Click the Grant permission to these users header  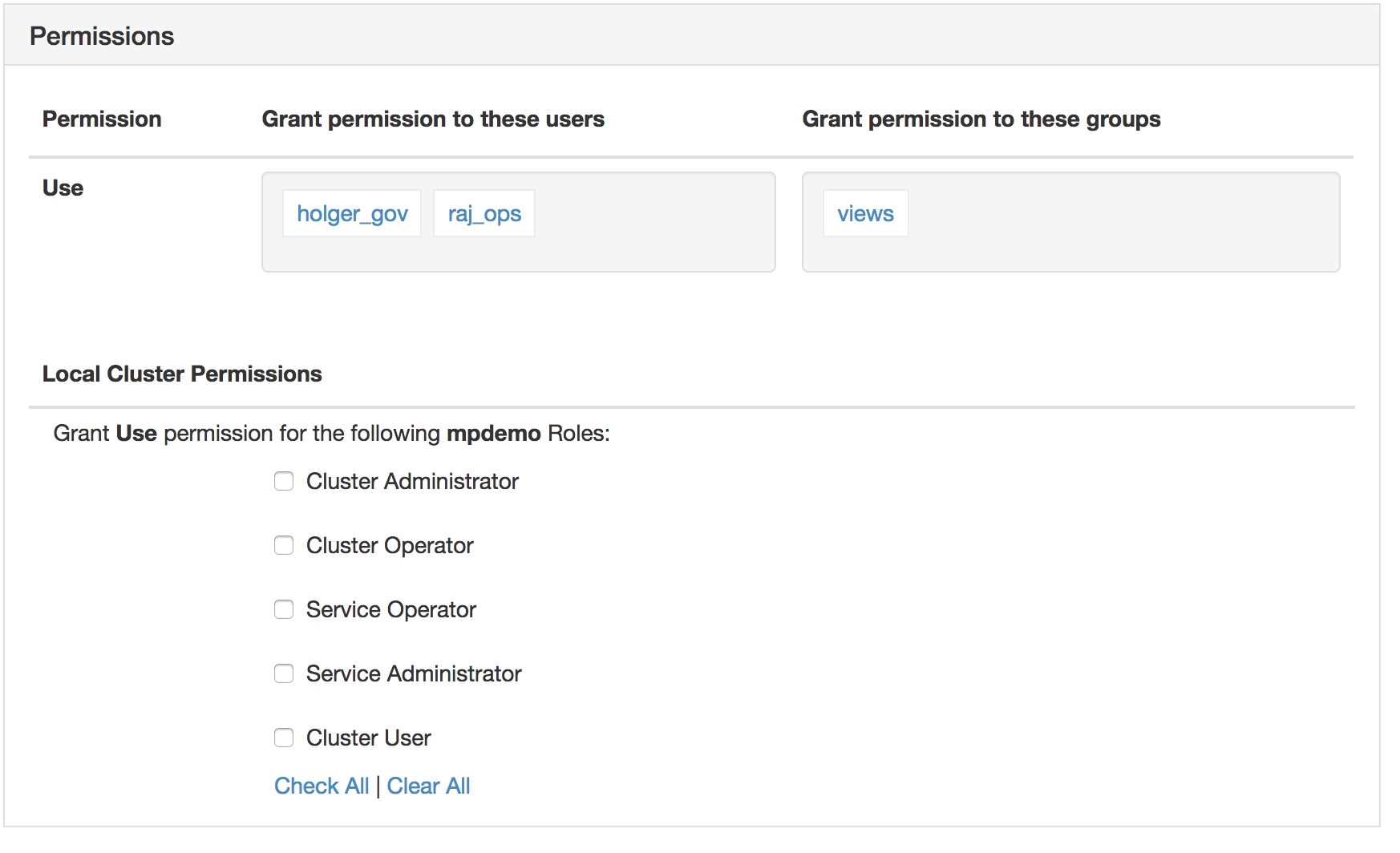tap(433, 119)
